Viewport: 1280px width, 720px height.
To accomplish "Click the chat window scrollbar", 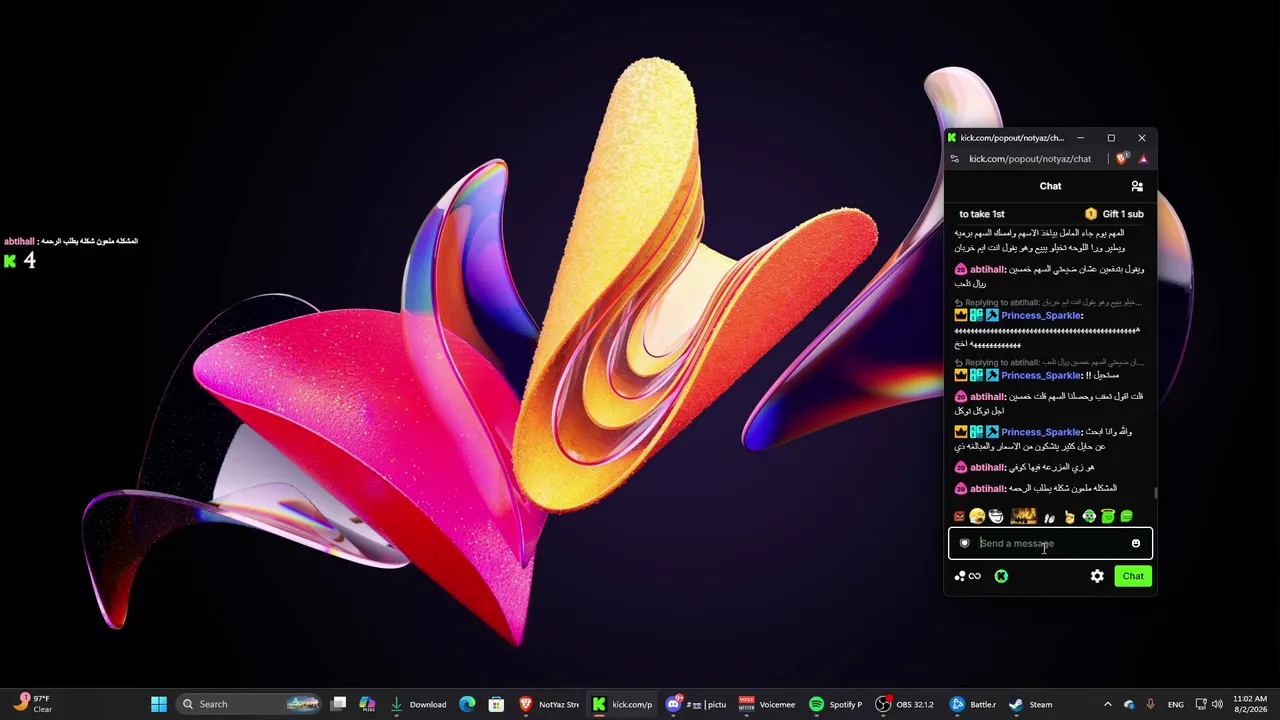I will click(x=1155, y=492).
